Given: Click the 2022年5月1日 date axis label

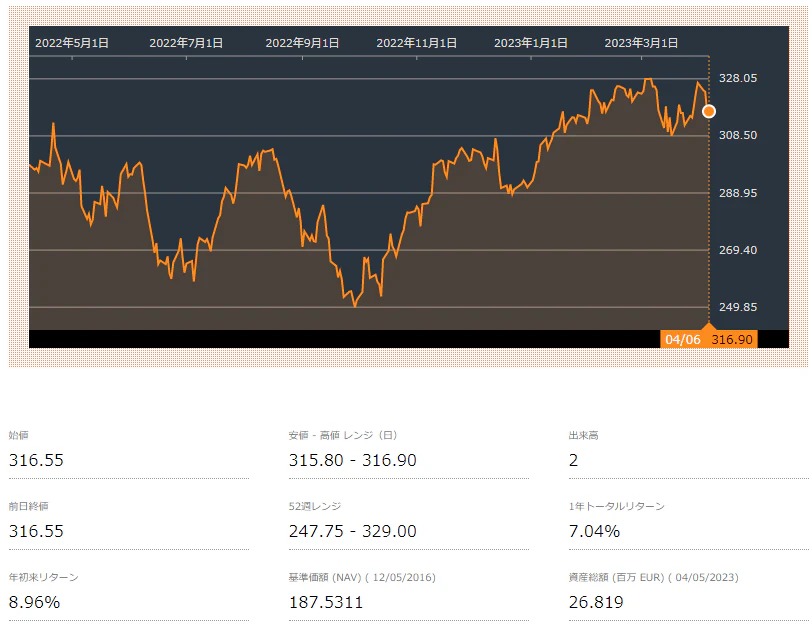Looking at the screenshot, I should pyautogui.click(x=72, y=43).
